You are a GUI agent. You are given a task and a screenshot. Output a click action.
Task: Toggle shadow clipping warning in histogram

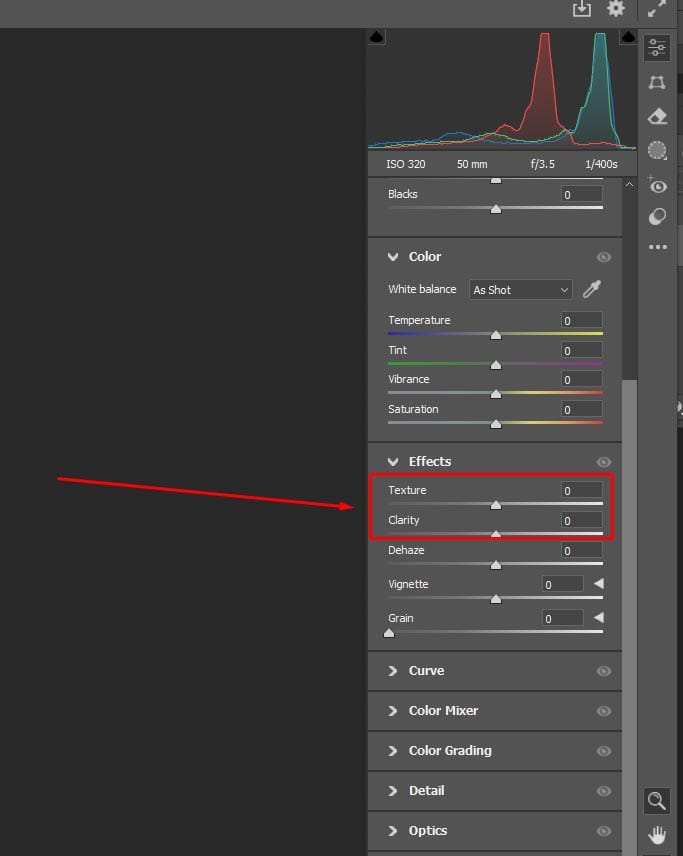(x=377, y=37)
